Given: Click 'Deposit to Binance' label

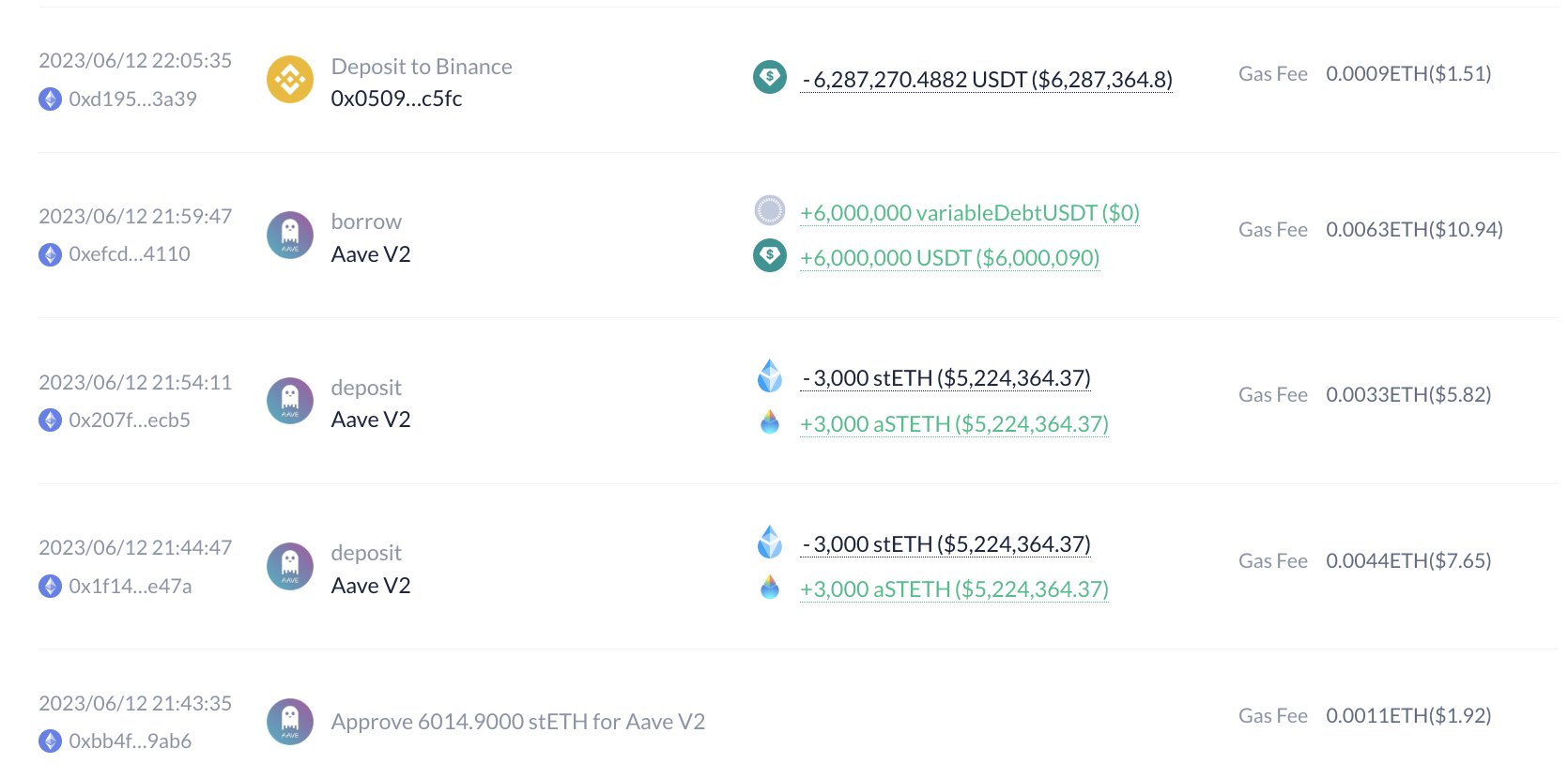Looking at the screenshot, I should [x=422, y=67].
